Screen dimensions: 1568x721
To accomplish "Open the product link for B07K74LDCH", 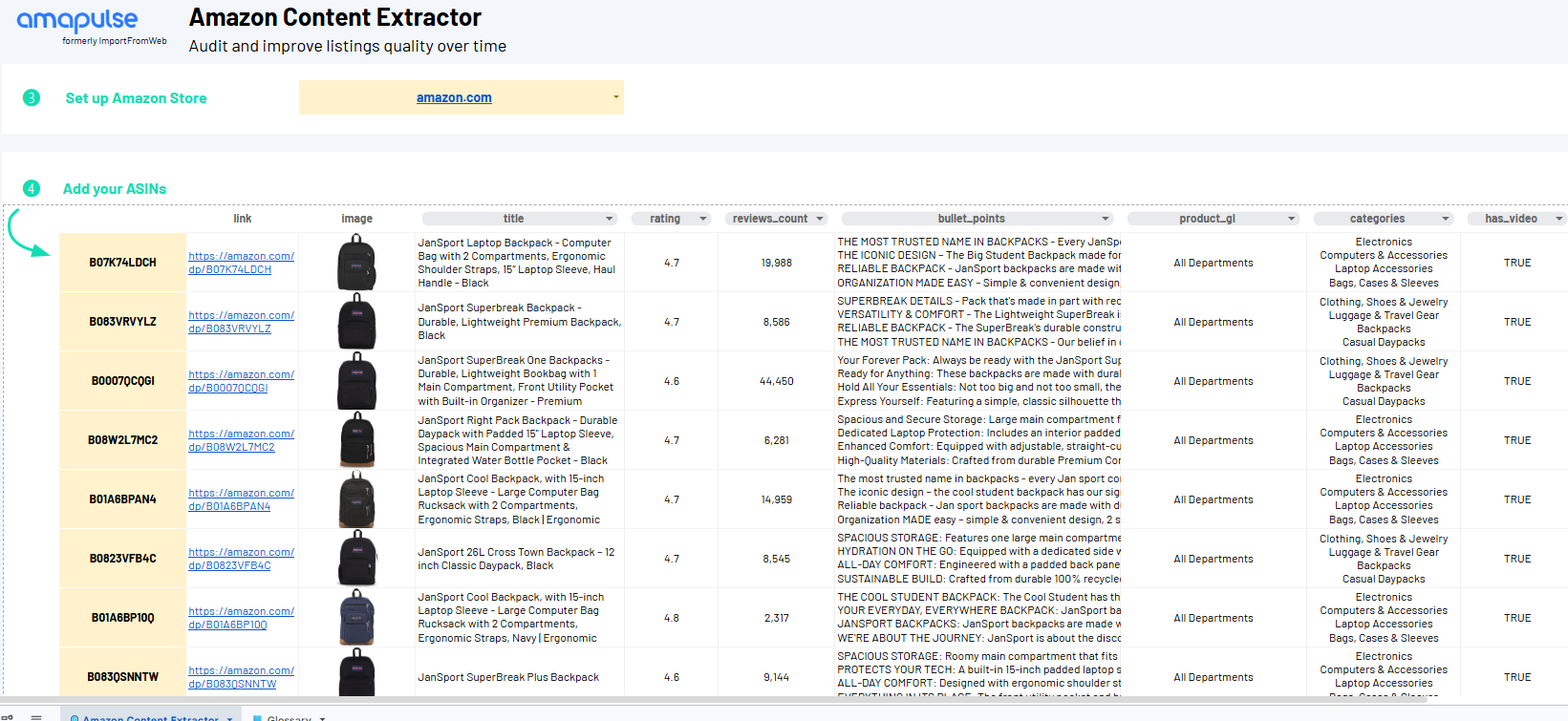I will (x=242, y=263).
